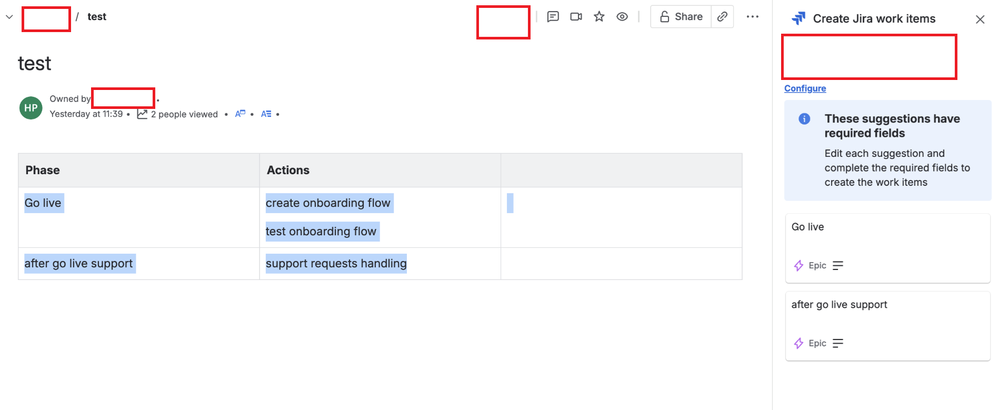Viewport: 999px width, 410px height.
Task: Click the Share button
Action: tap(680, 17)
